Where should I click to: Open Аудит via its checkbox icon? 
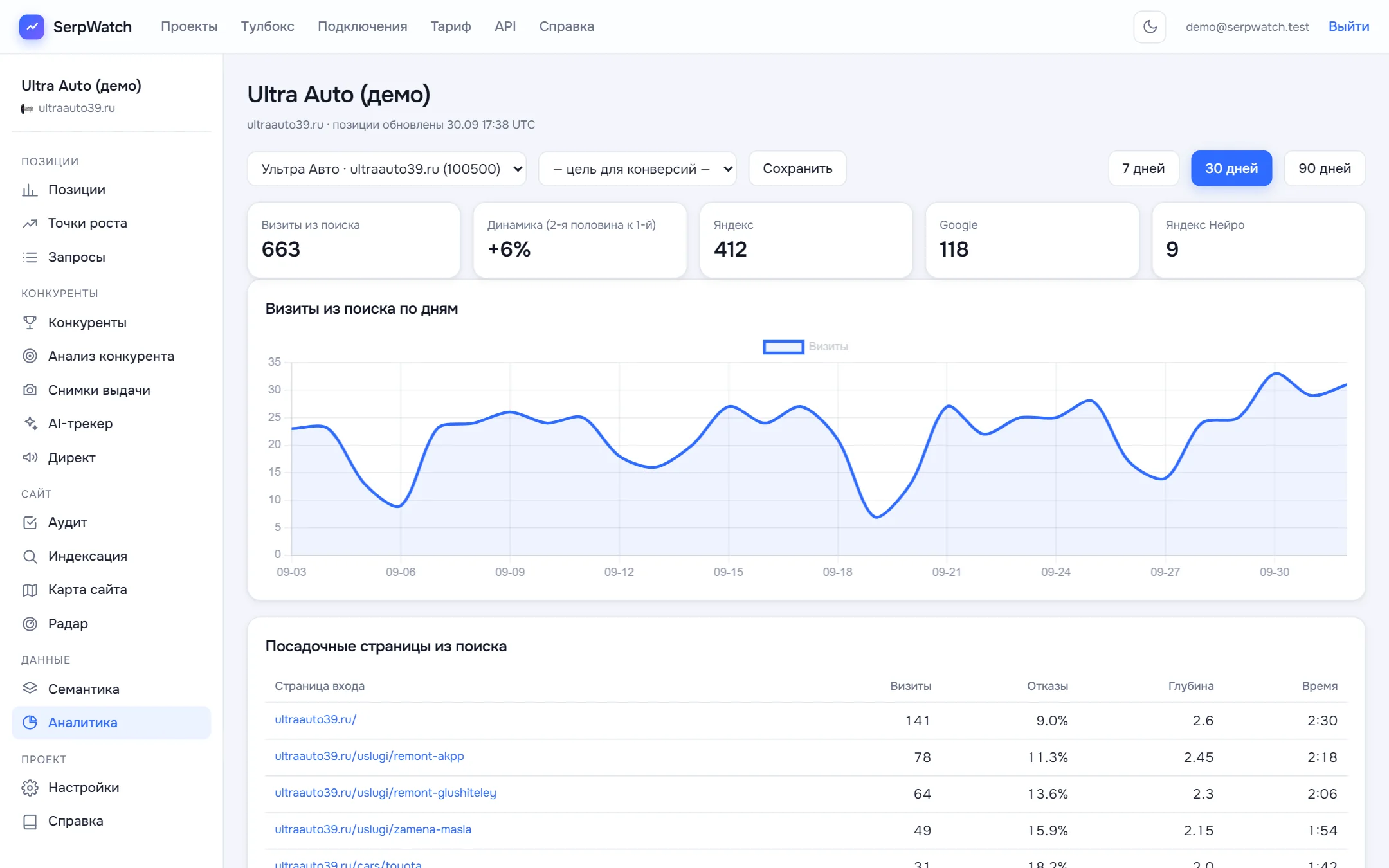[30, 522]
